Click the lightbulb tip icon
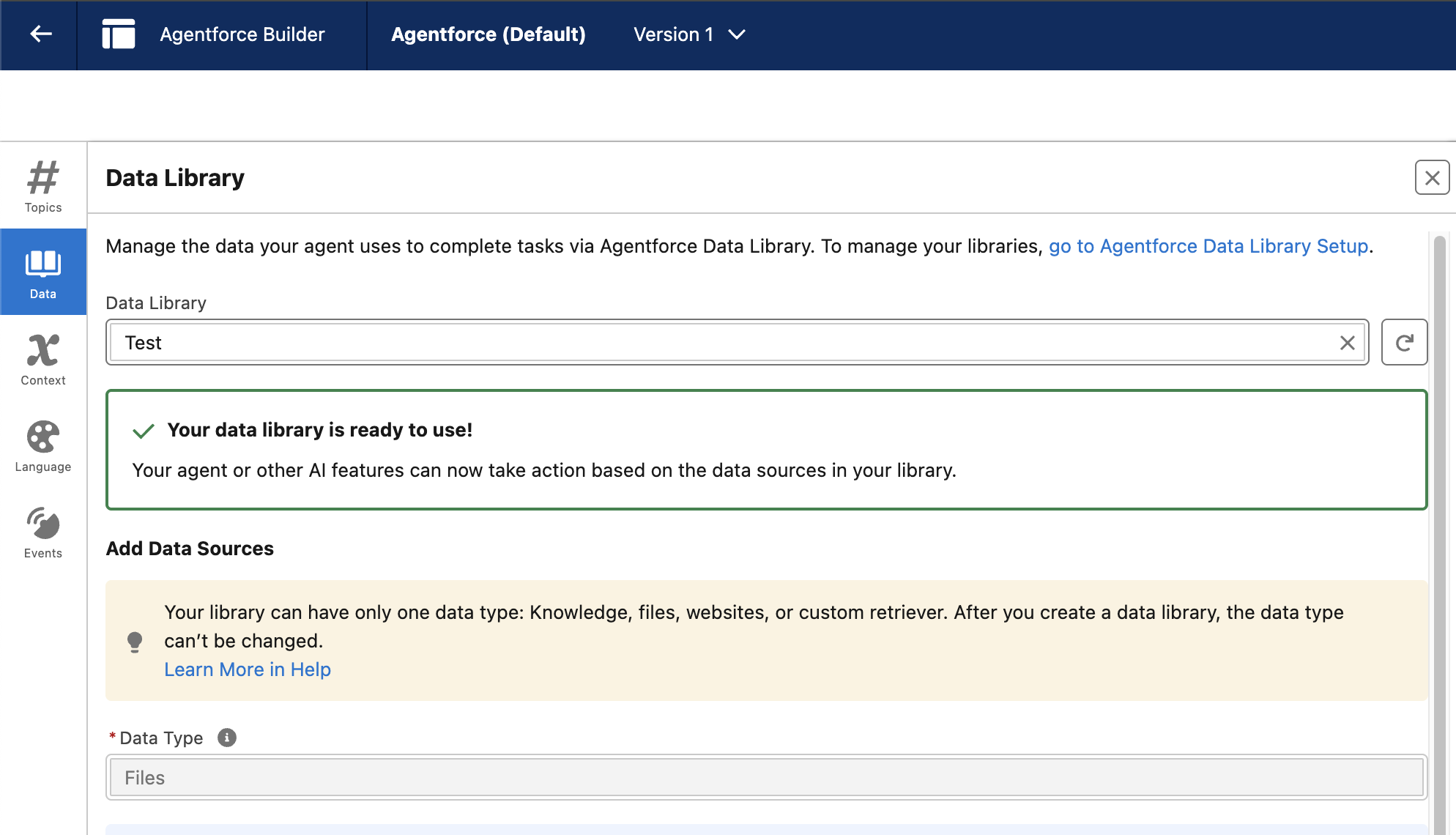This screenshot has height=835, width=1456. 135,642
